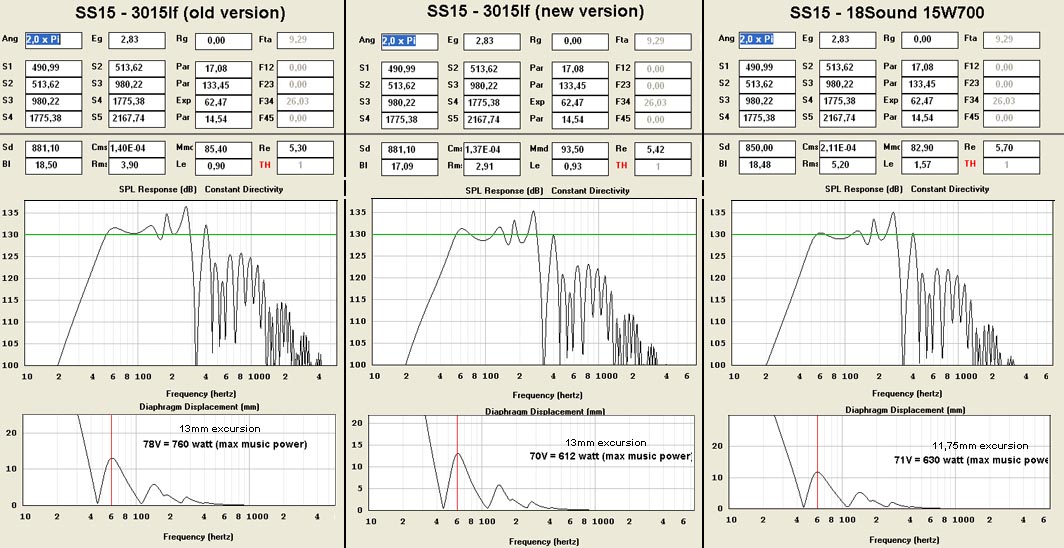
Task: Click the Sd 850,00 field
Action: pyautogui.click(x=767, y=148)
